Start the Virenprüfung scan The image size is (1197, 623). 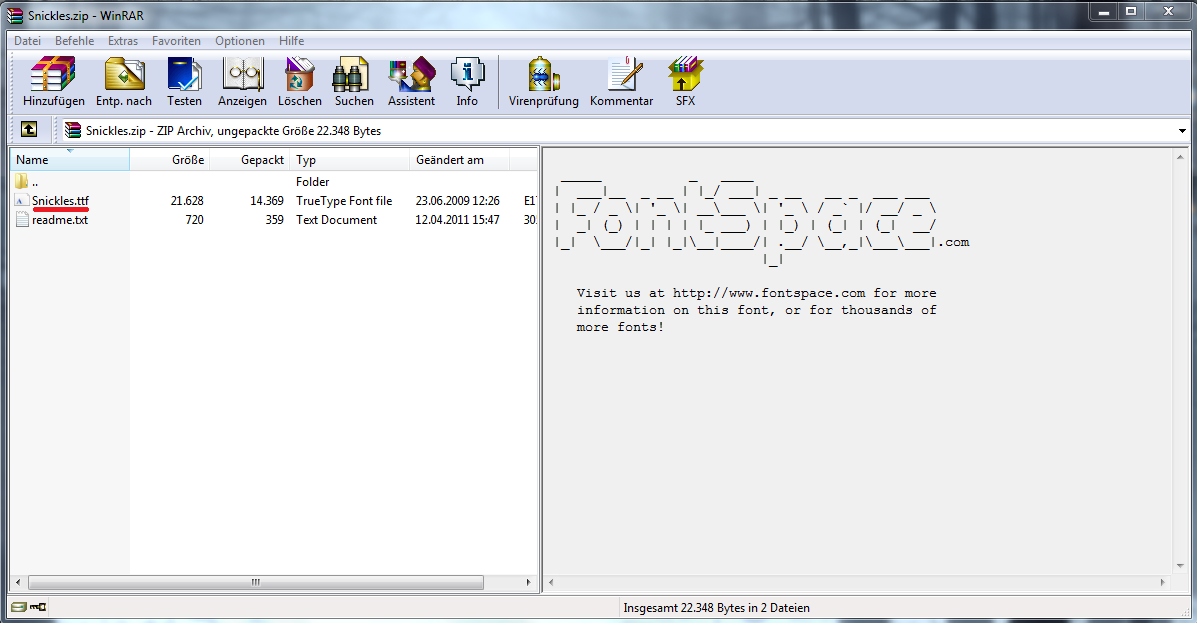coord(544,82)
